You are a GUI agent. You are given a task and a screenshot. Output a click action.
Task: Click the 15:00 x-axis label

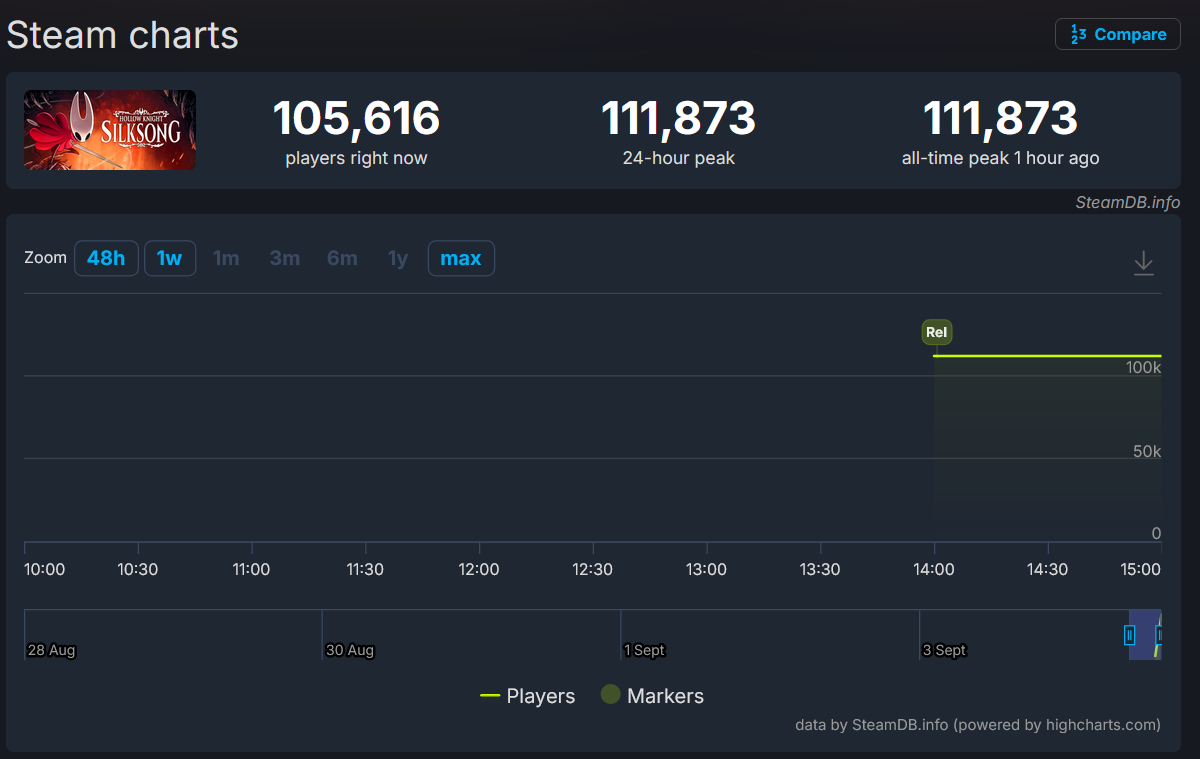1141,569
